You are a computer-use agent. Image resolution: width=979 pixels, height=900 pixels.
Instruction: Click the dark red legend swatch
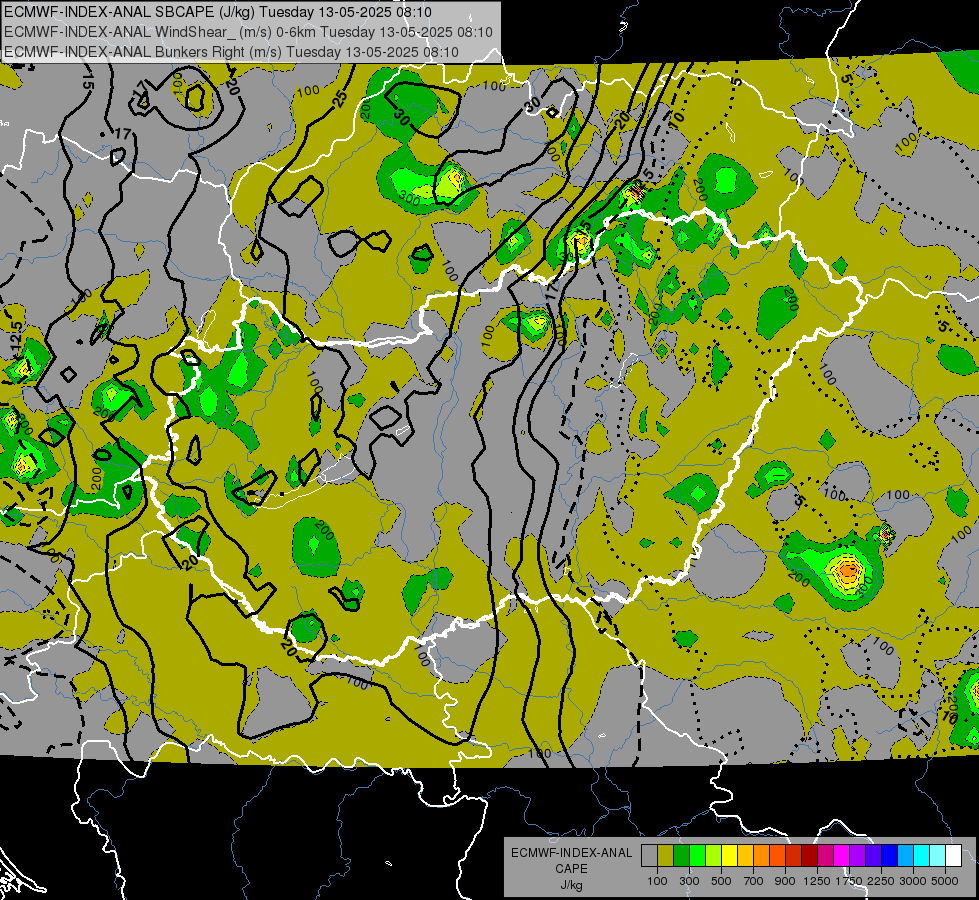click(x=809, y=855)
